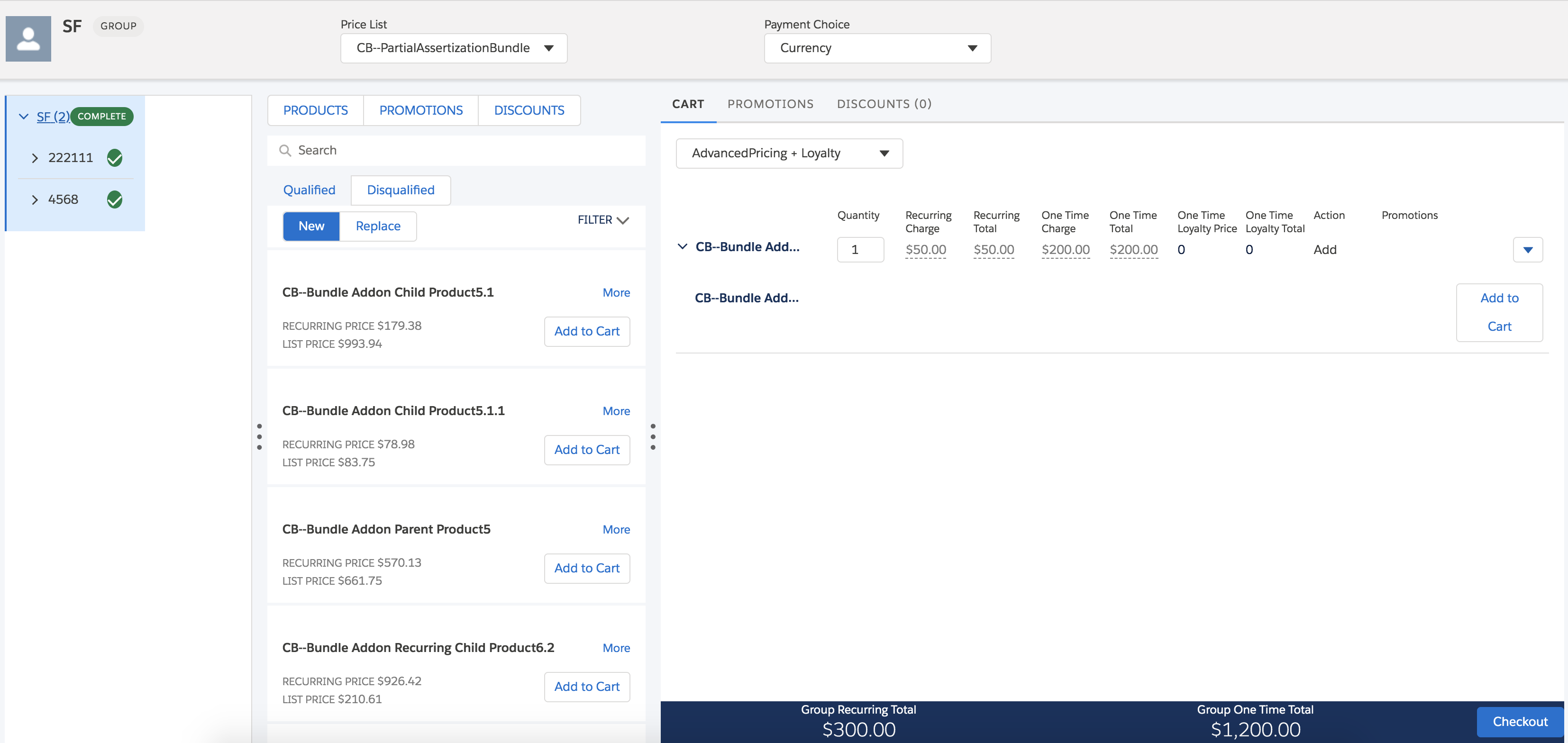The width and height of the screenshot is (1568, 743).
Task: Click 'CB--Bundle Addon Recurring Child Product6.2' title
Action: pos(418,647)
